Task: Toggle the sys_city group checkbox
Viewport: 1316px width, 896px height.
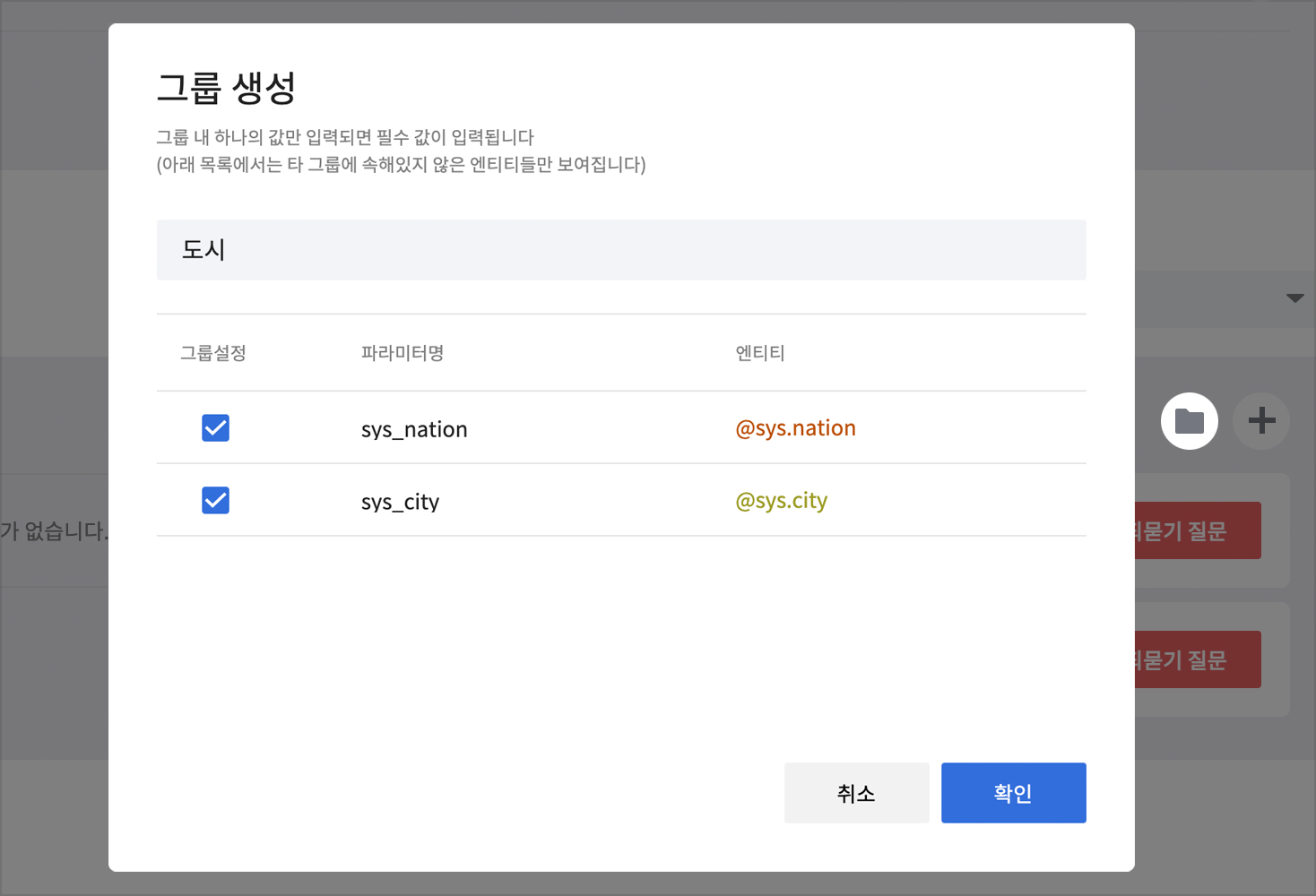Action: (215, 501)
